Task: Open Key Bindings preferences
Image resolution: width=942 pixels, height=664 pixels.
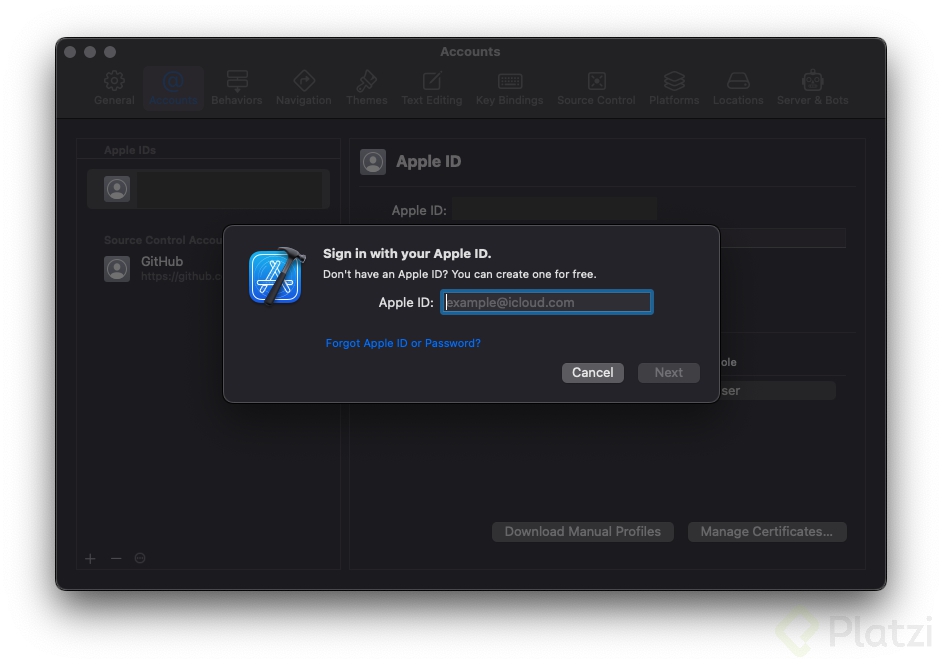Action: click(x=509, y=88)
